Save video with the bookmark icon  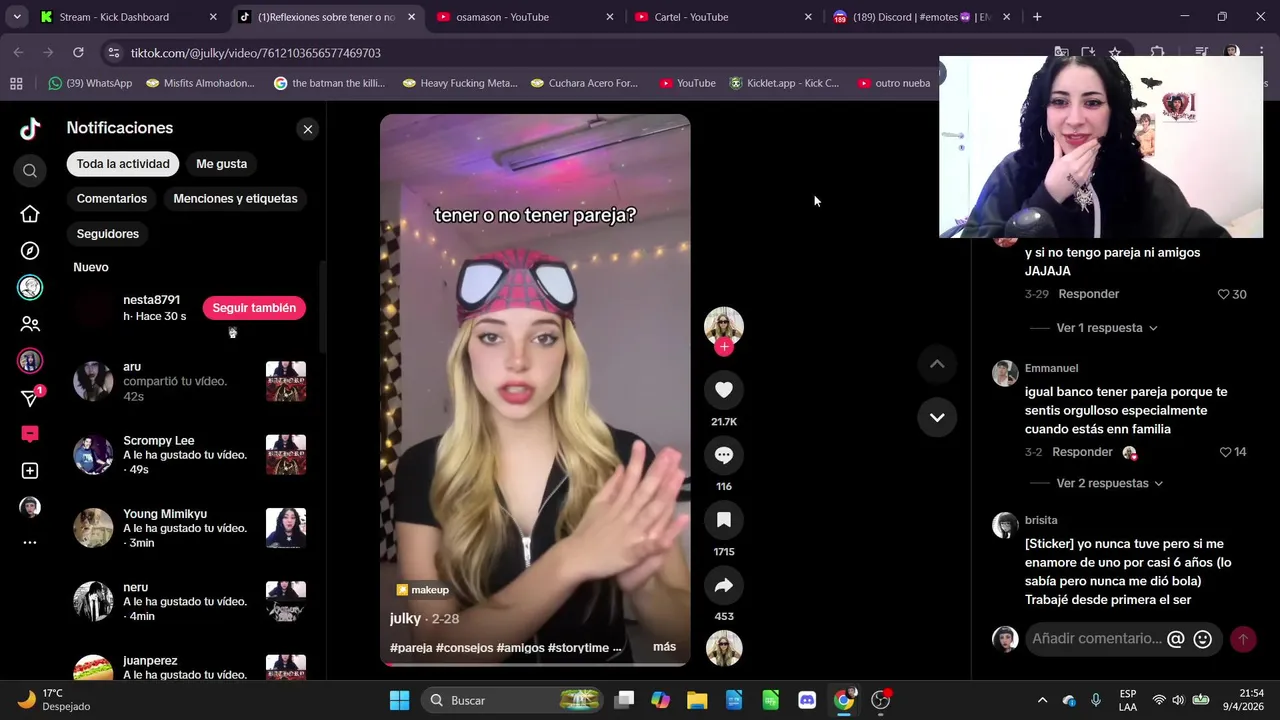click(x=724, y=520)
